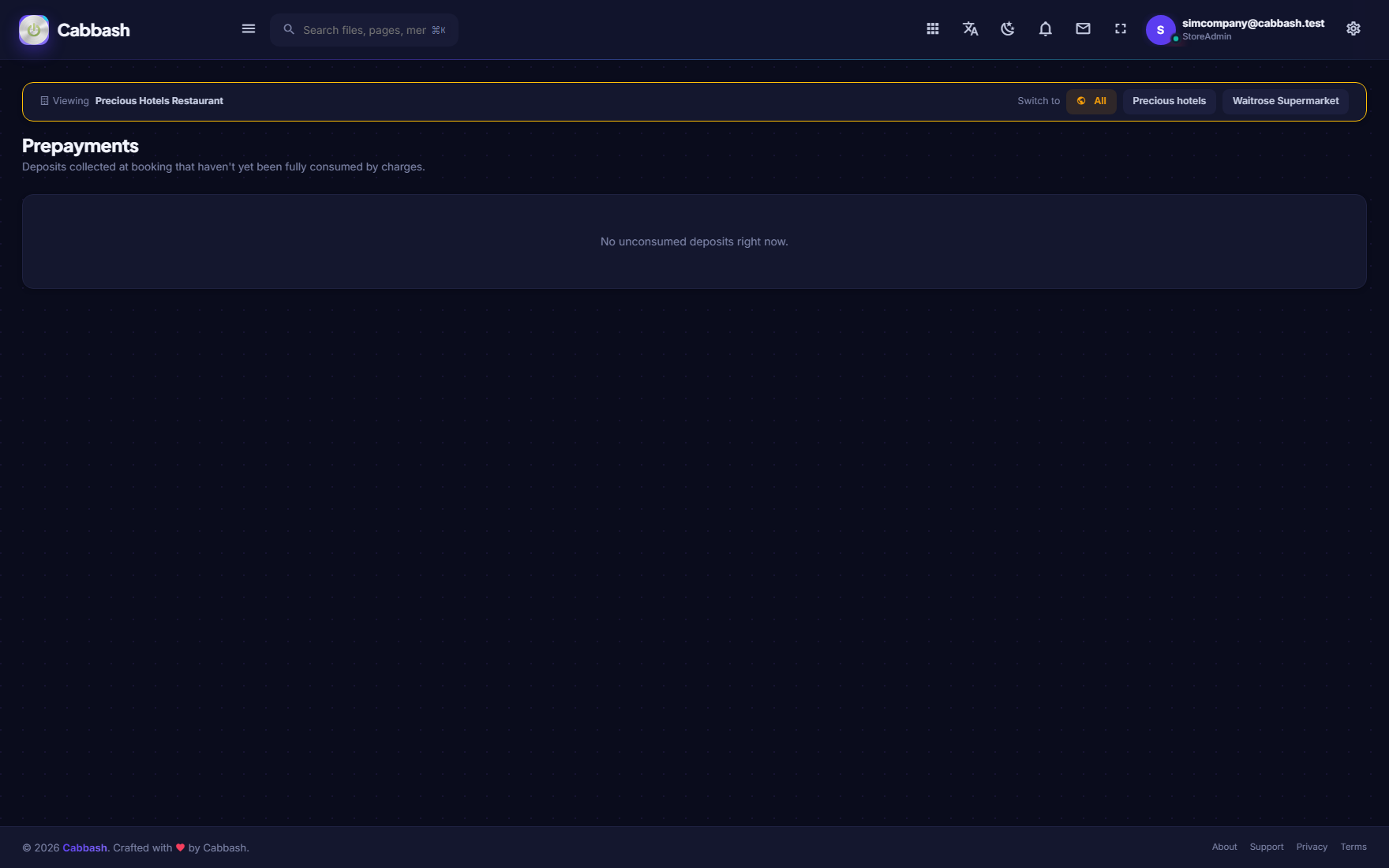The height and width of the screenshot is (868, 1389).
Task: Click the Cabbash brand name text
Action: [94, 30]
